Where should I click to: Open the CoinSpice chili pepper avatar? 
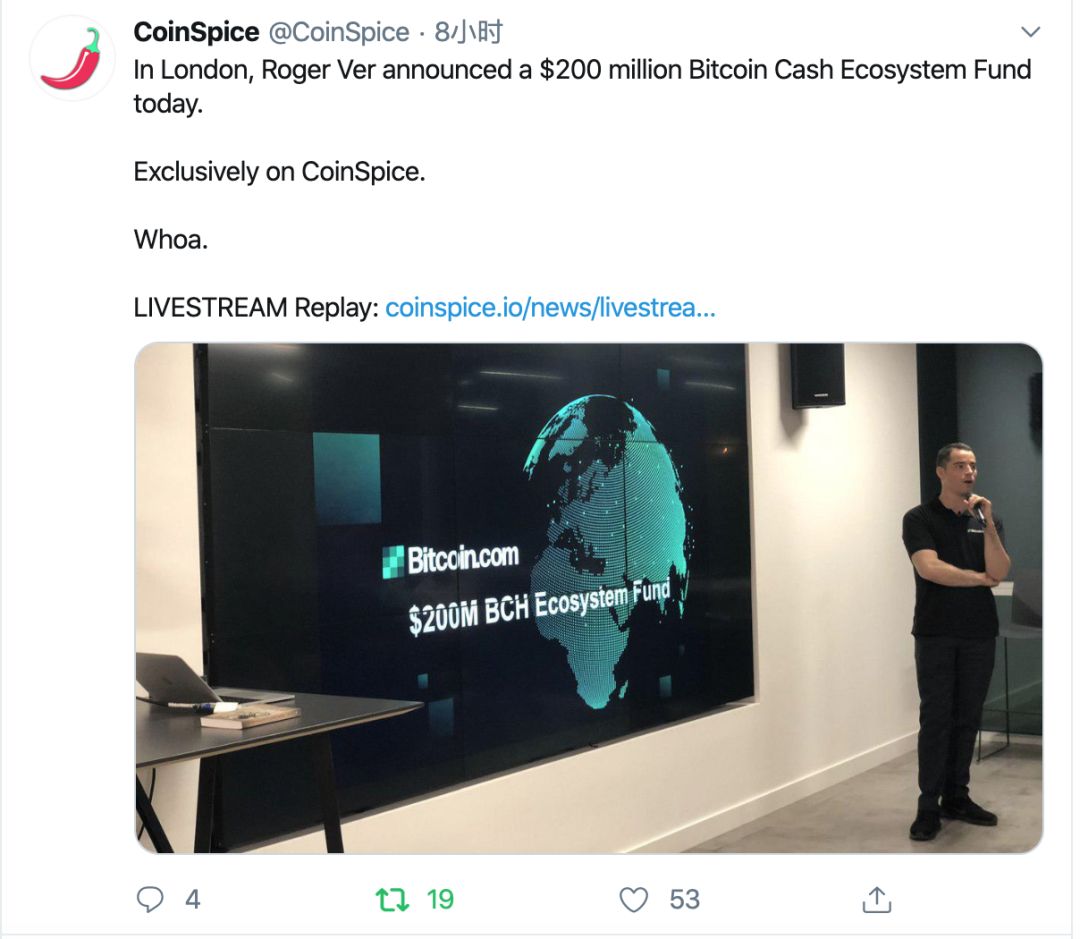72,59
